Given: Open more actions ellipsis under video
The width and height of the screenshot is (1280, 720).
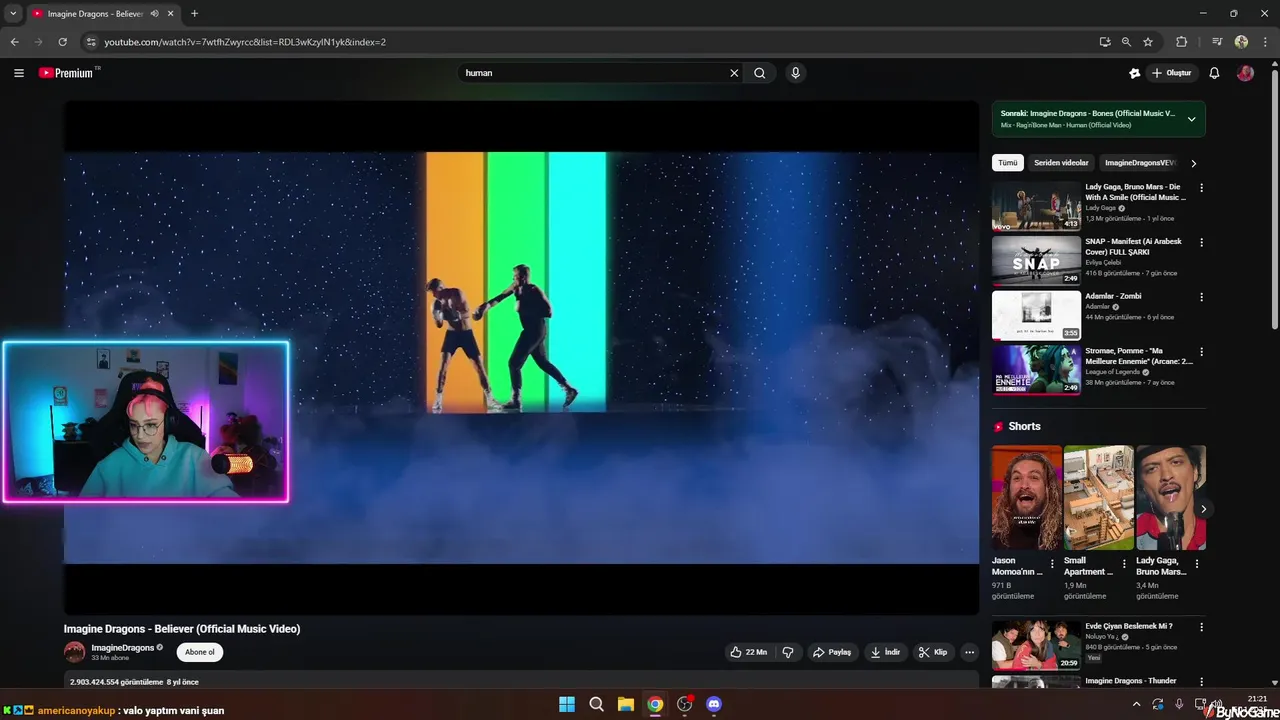Looking at the screenshot, I should point(969,652).
